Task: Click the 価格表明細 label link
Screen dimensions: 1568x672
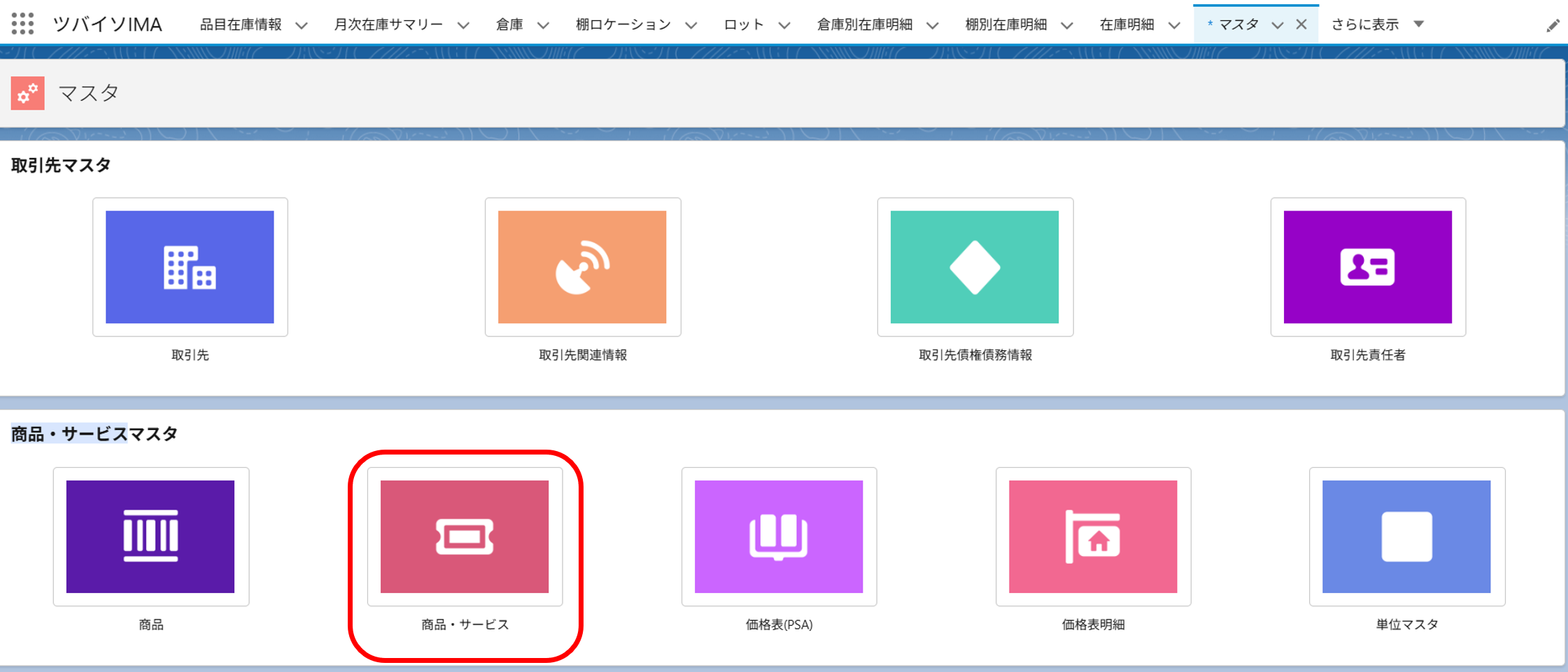Action: point(1093,624)
